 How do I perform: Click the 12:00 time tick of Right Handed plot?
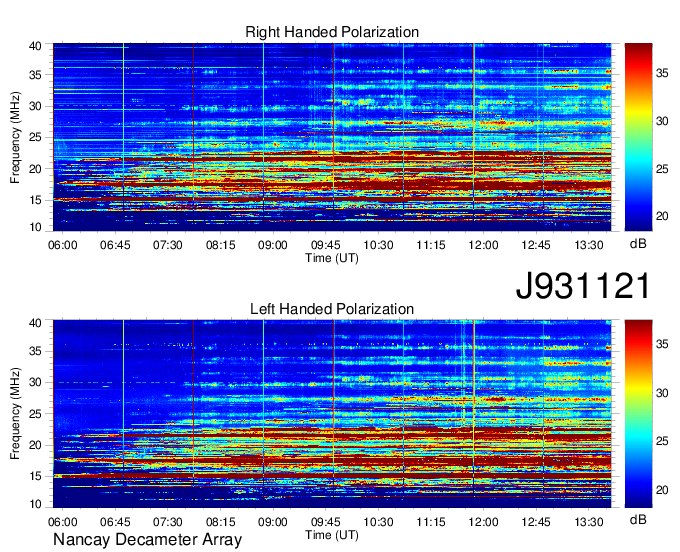483,245
